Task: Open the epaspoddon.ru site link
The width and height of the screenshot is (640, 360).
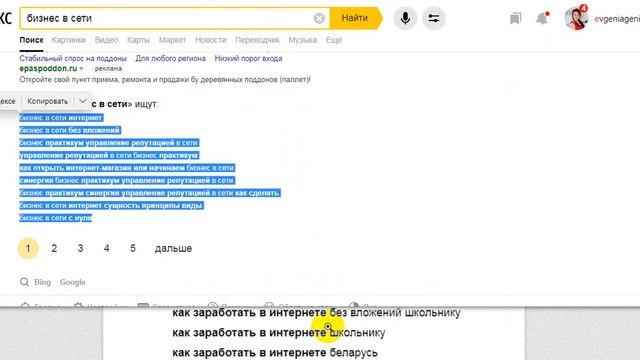Action: 48,69
